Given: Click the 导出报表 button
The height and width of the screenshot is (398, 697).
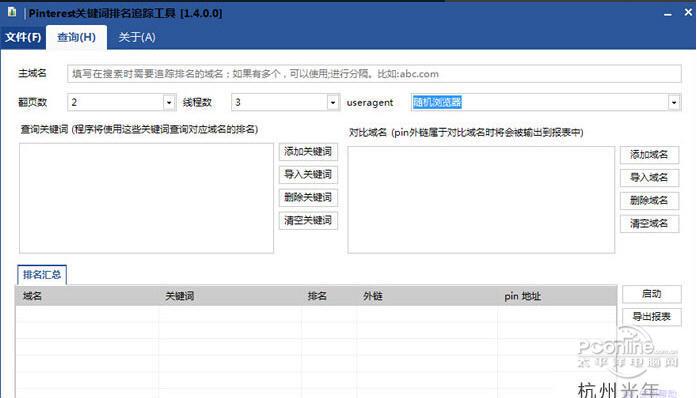Looking at the screenshot, I should click(x=652, y=317).
